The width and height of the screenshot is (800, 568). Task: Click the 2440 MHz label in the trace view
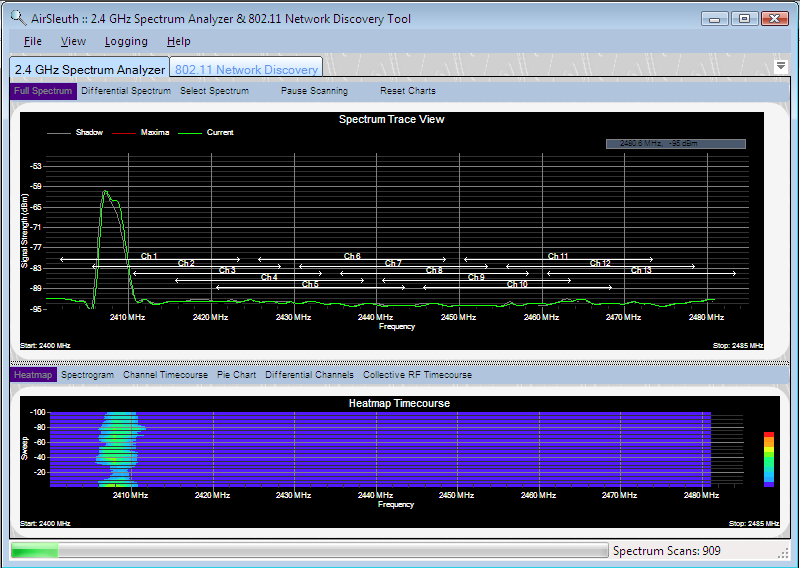coord(375,317)
